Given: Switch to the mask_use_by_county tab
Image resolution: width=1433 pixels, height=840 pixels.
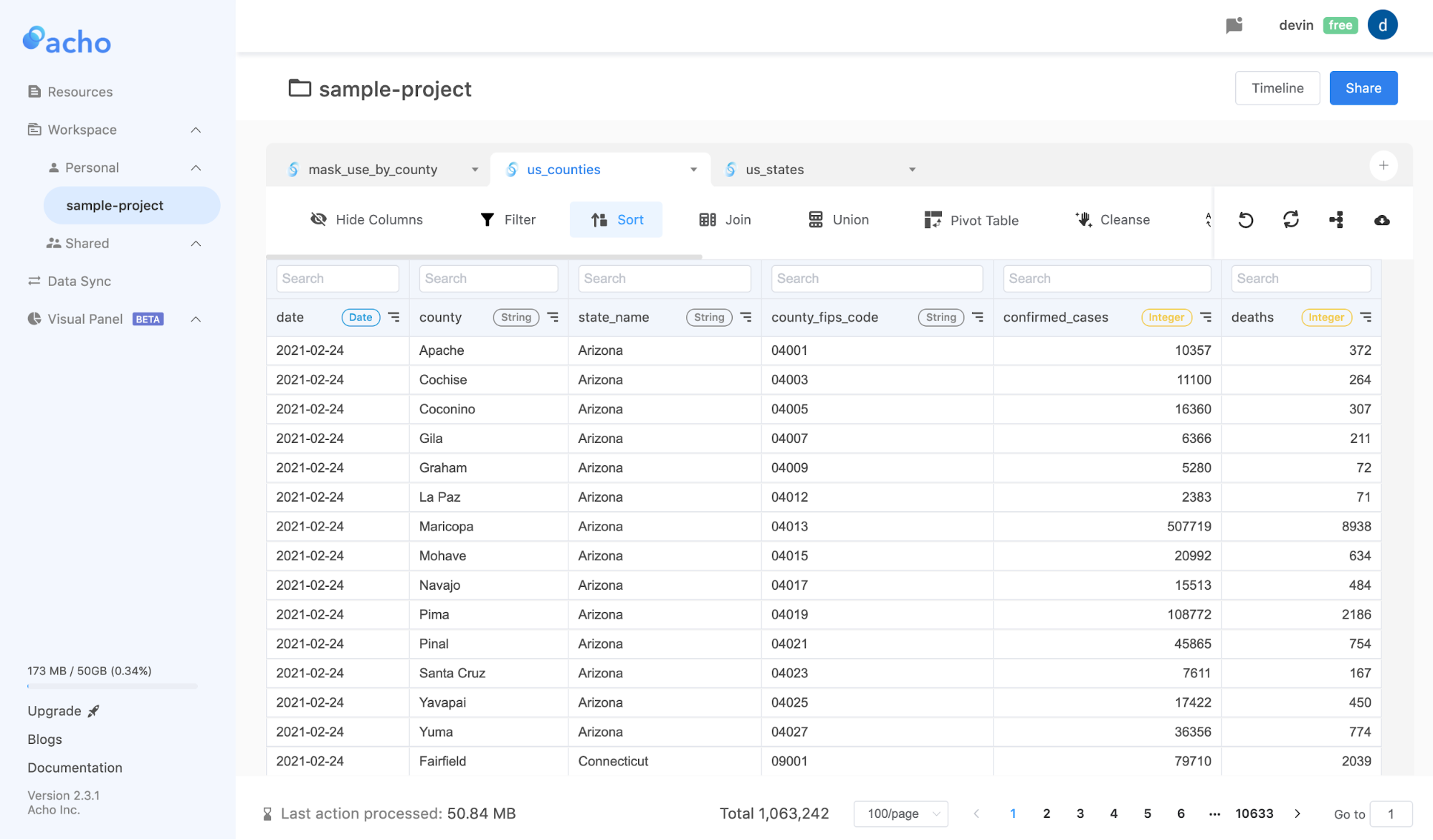Looking at the screenshot, I should [x=373, y=170].
